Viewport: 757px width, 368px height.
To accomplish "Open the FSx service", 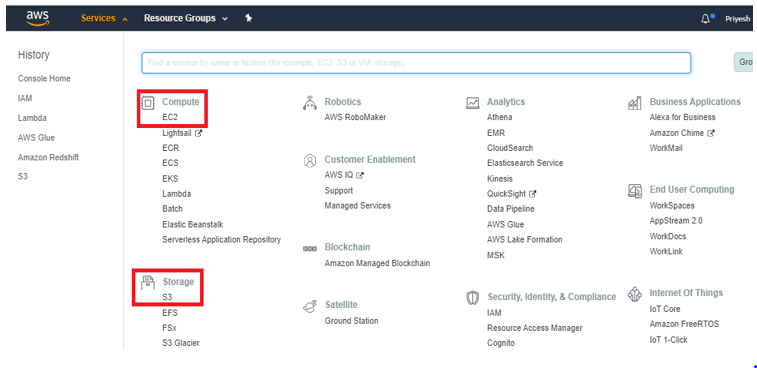I will pos(169,328).
